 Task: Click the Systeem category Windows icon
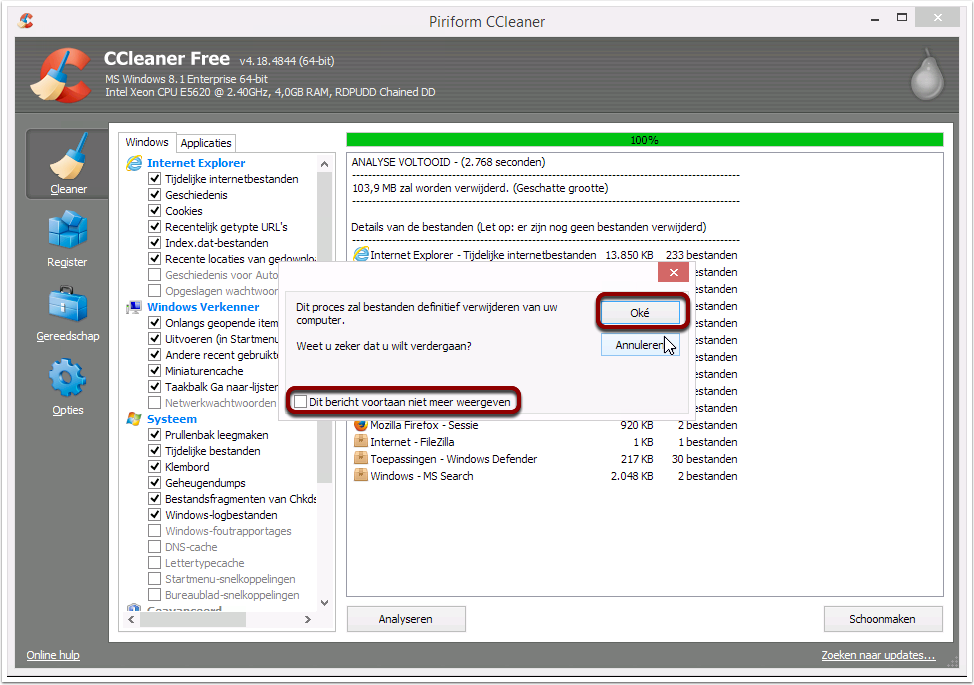pos(134,419)
